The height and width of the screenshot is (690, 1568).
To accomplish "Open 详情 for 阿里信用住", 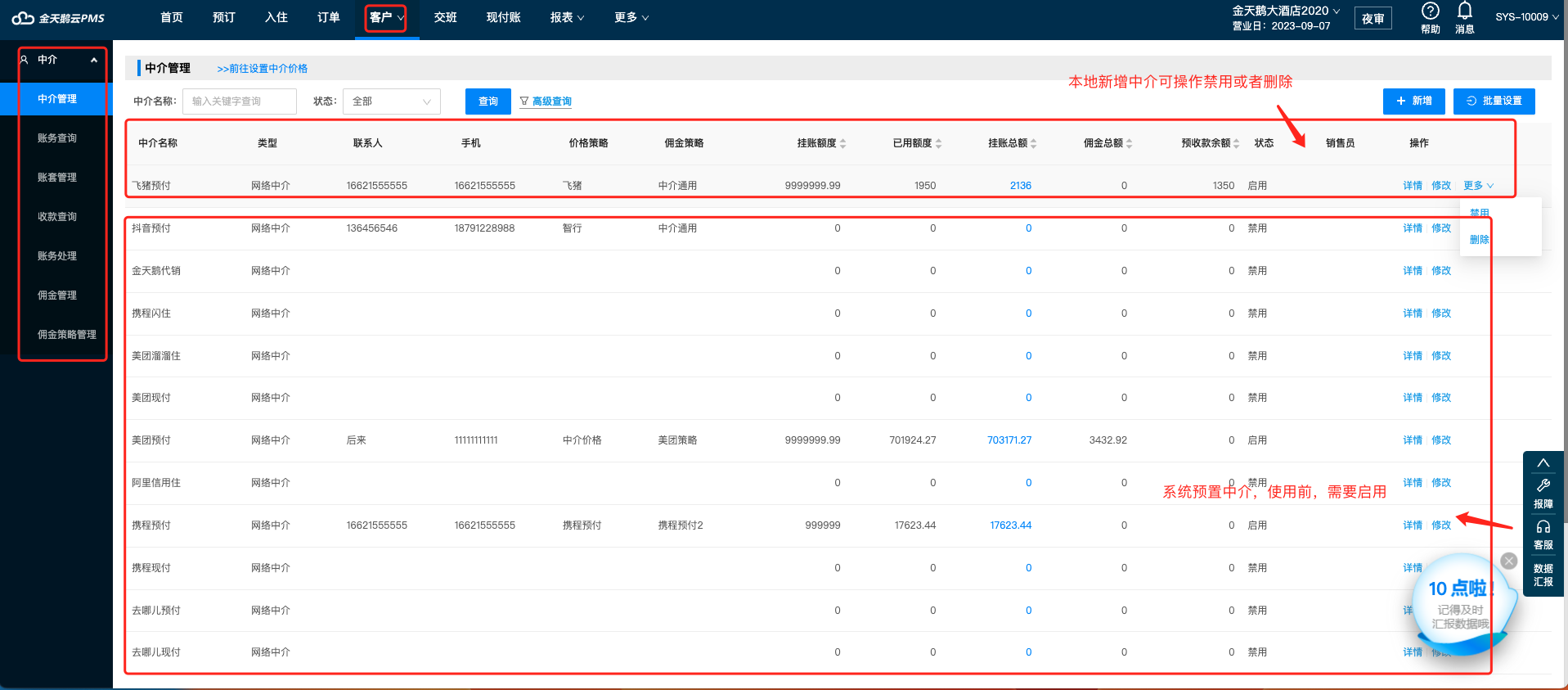I will click(1413, 483).
